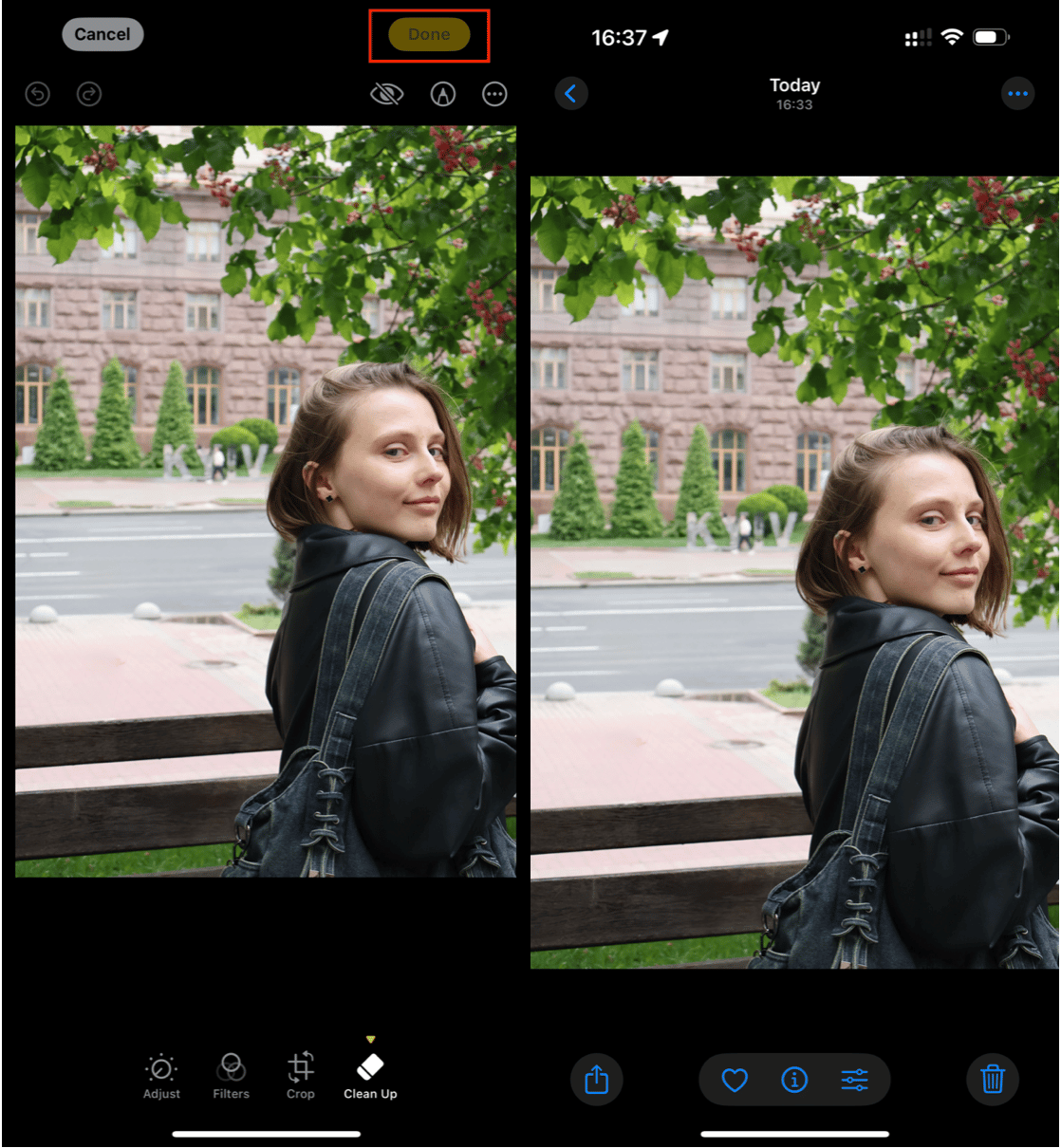Tap the battery status icon
1061x1148 pixels.
991,37
